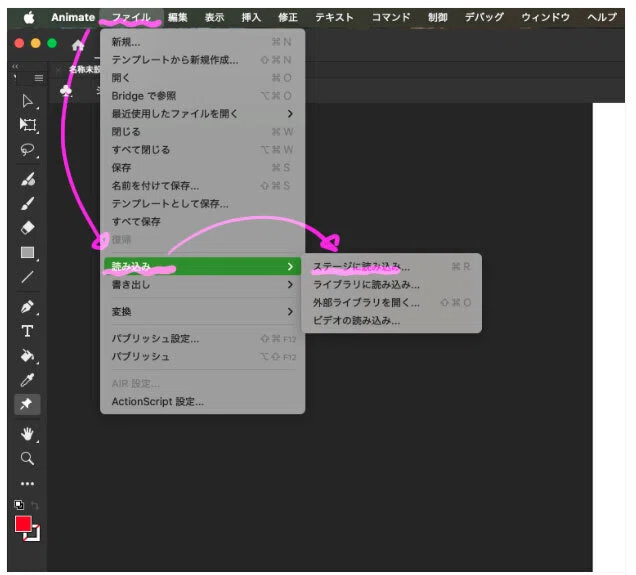Select the Paint Bucket tool
Viewport: 636px width, 575px height.
point(27,355)
